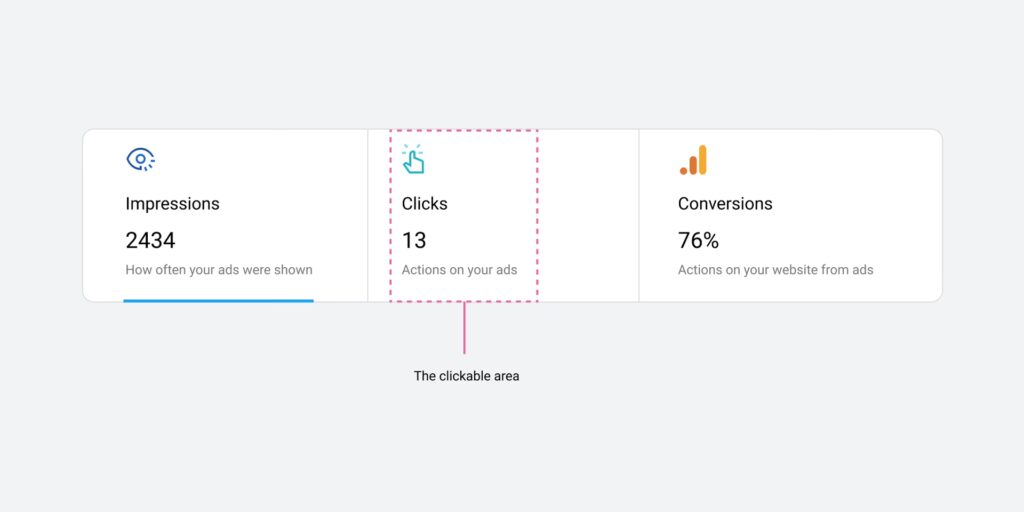Click the orange bar chart Conversions icon
Viewport: 1024px width, 512px height.
(693, 160)
